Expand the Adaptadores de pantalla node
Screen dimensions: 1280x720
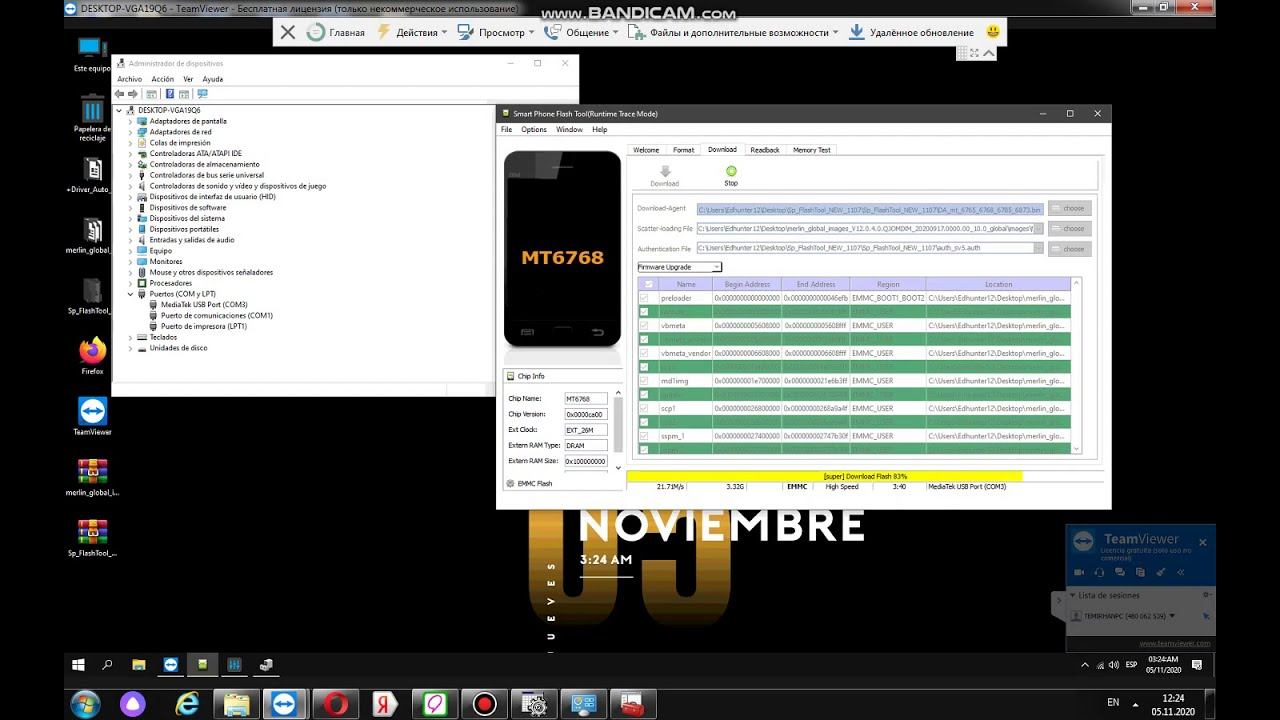(x=130, y=121)
